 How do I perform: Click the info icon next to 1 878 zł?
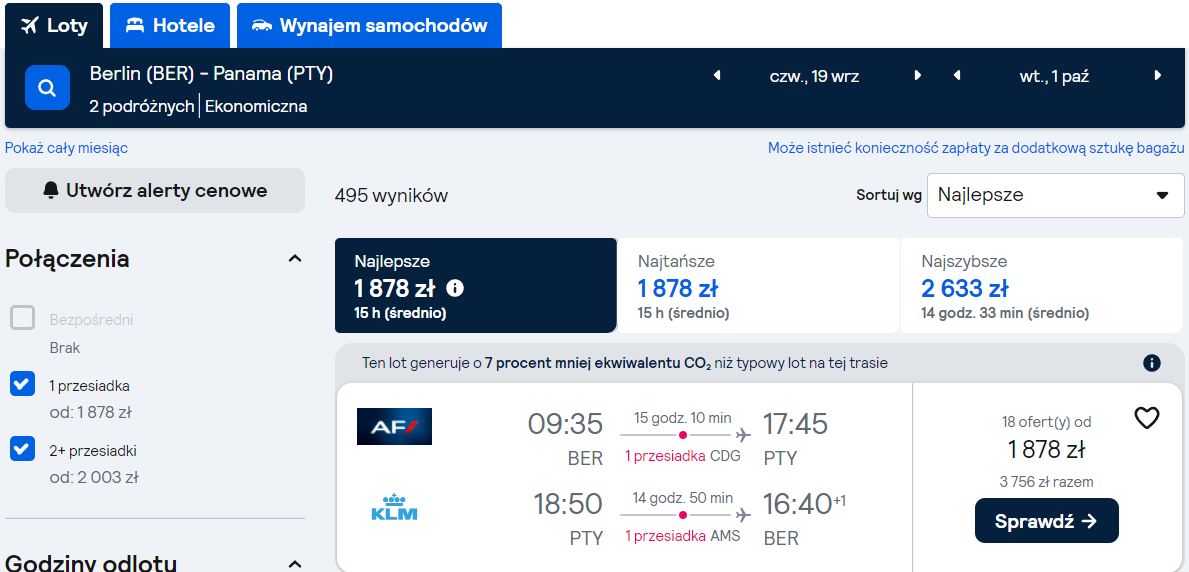coord(455,288)
